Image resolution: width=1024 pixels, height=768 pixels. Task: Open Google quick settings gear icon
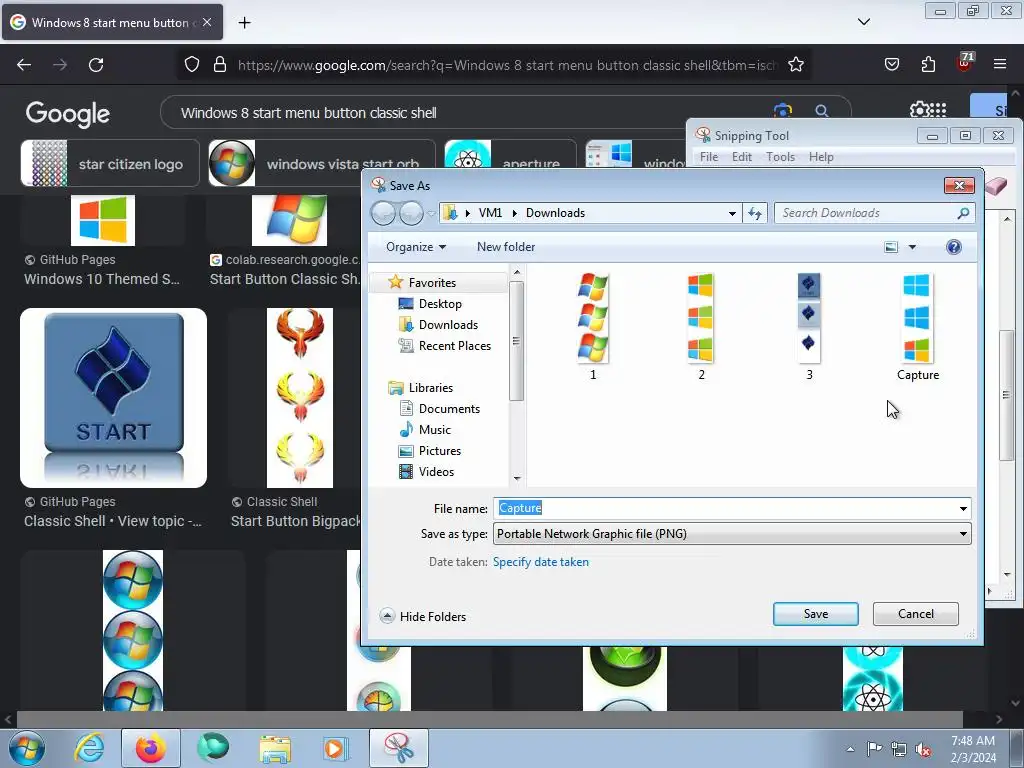click(918, 110)
